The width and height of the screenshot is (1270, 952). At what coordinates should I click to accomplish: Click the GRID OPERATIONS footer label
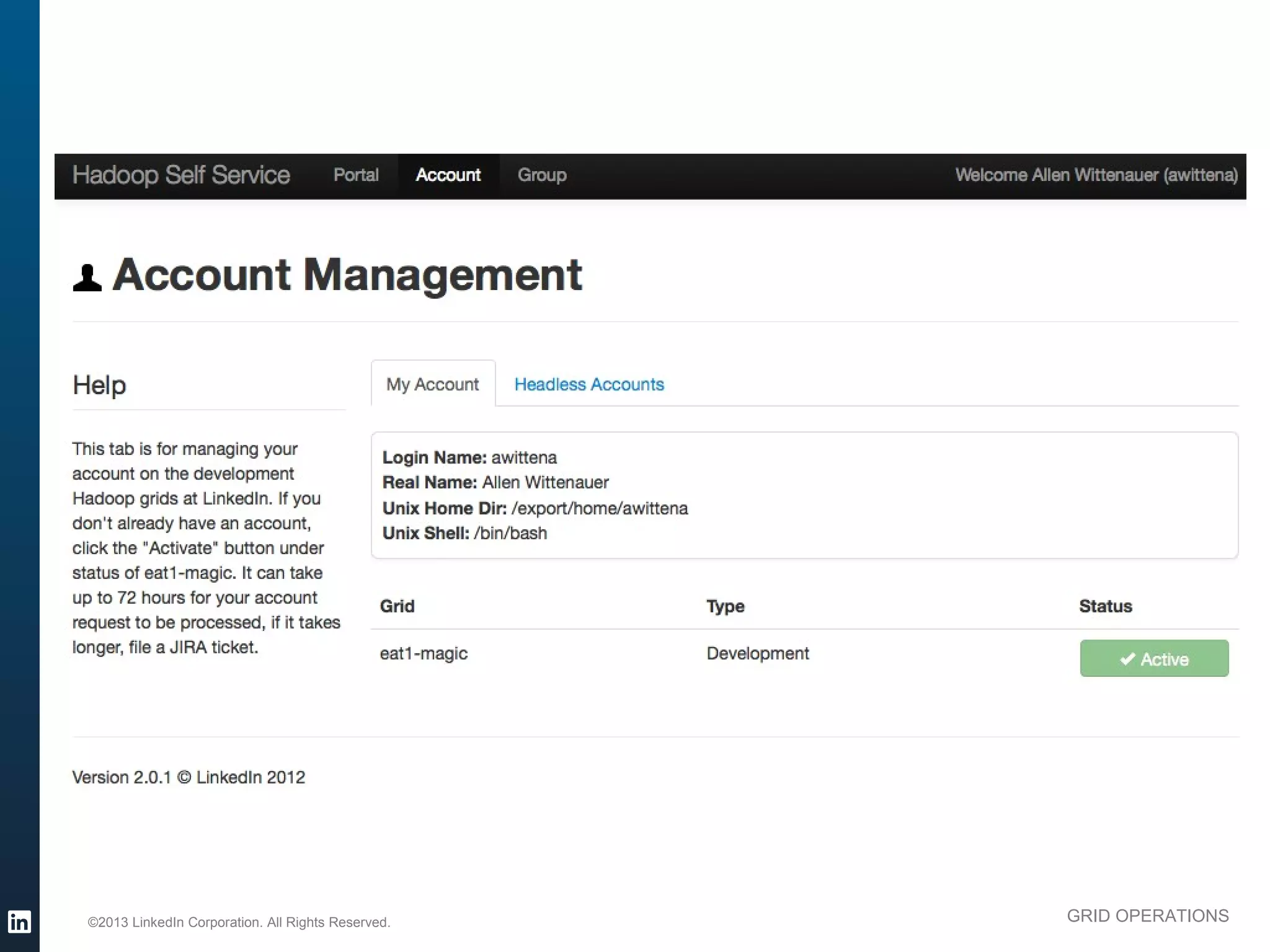click(1148, 916)
